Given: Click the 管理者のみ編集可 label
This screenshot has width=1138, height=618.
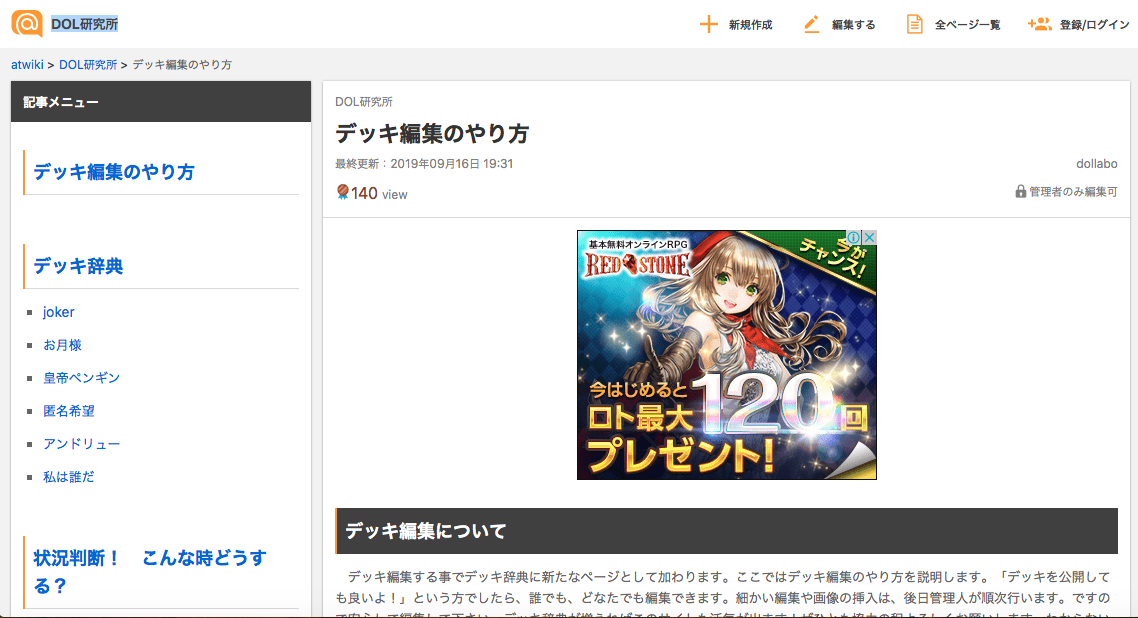Looking at the screenshot, I should click(1073, 191).
